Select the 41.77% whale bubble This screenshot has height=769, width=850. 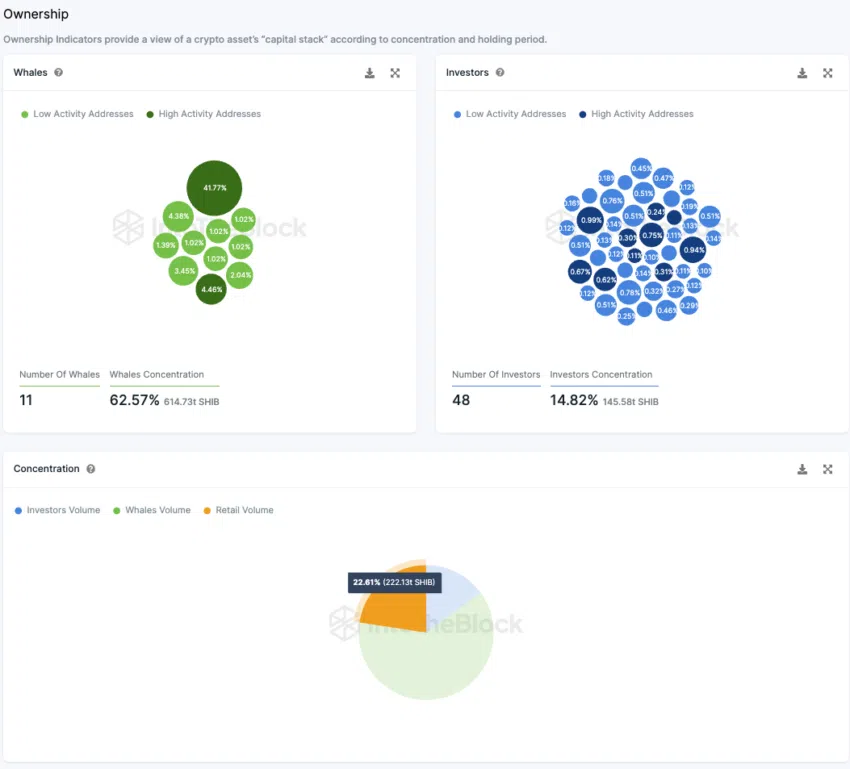[214, 188]
